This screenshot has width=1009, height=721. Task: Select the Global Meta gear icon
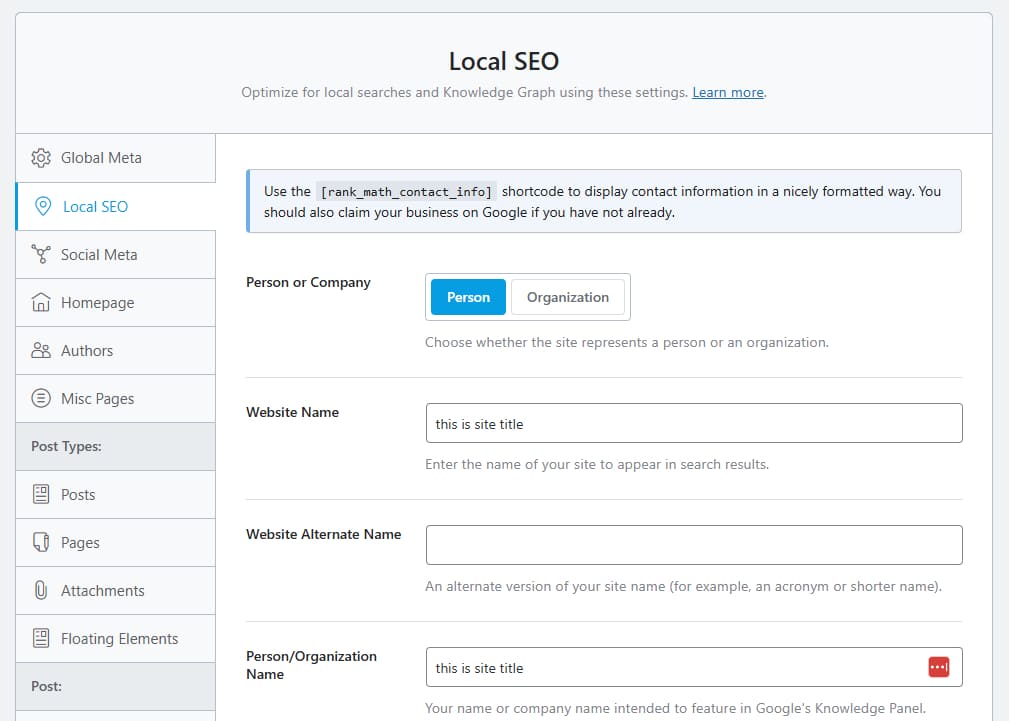(x=41, y=158)
